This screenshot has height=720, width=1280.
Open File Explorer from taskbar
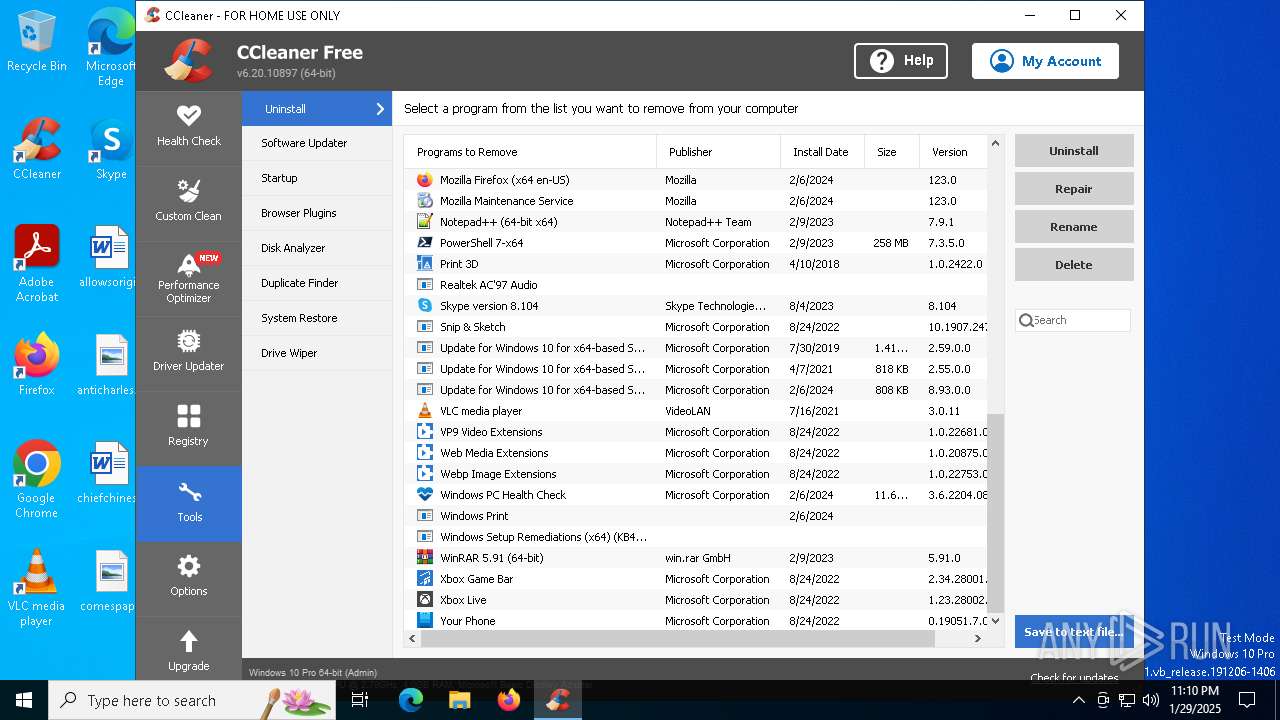coord(459,700)
